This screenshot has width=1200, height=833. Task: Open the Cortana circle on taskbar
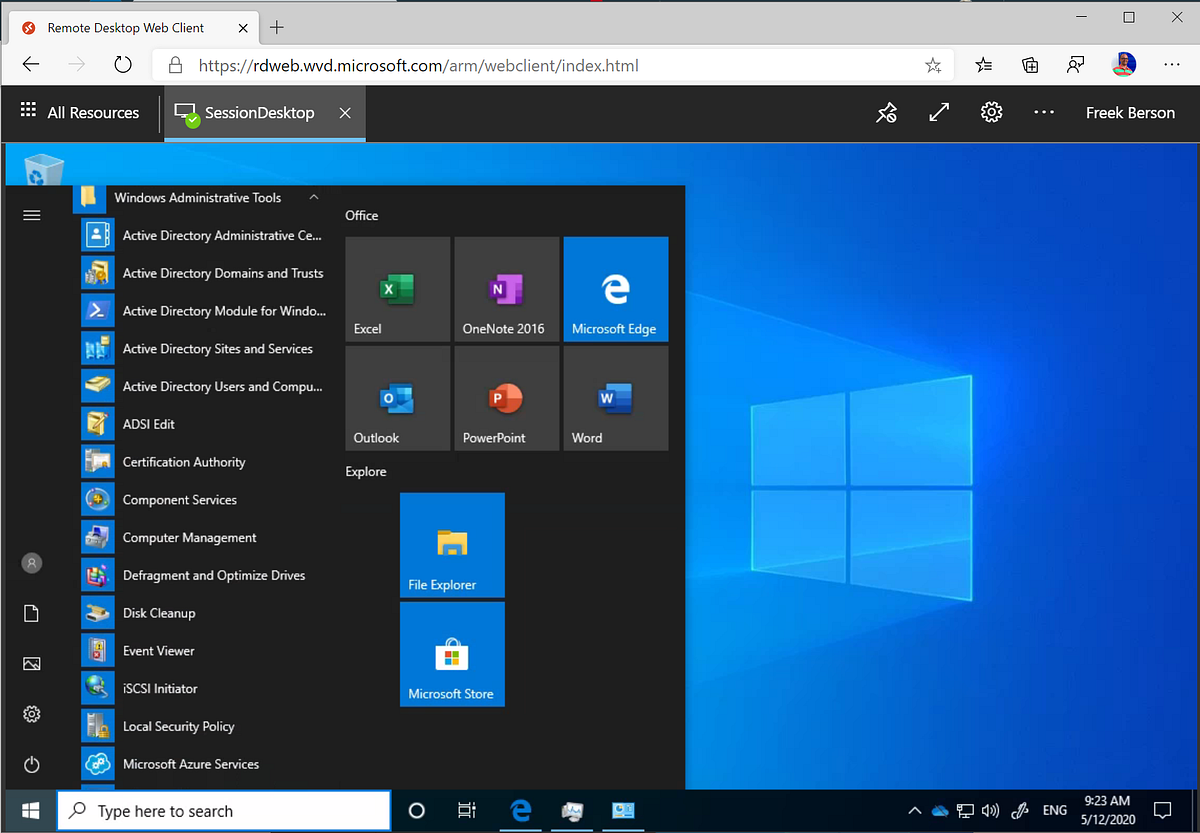tap(417, 811)
